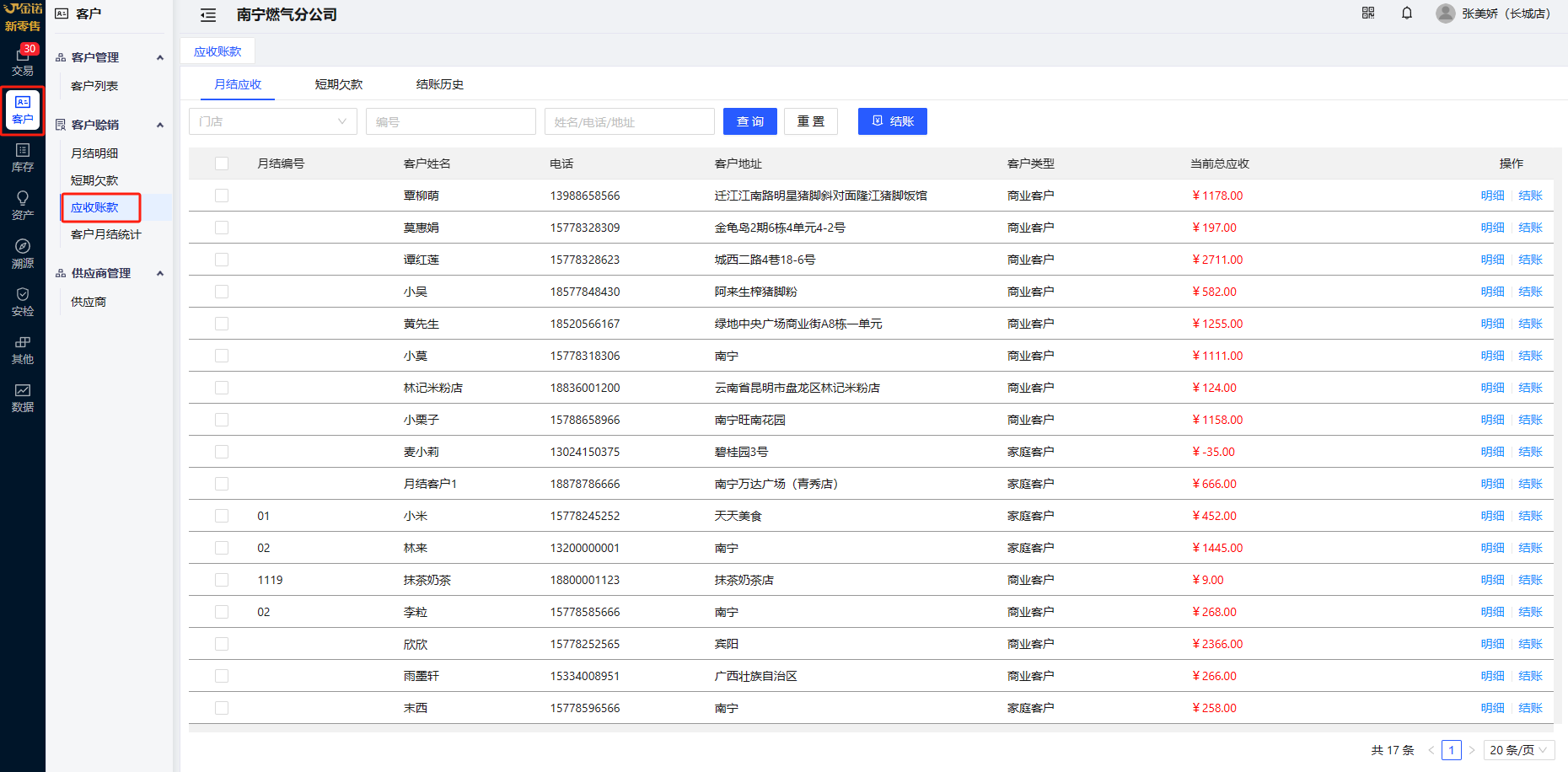Go to next page arrow
Image resolution: width=1568 pixels, height=772 pixels.
[x=1472, y=750]
